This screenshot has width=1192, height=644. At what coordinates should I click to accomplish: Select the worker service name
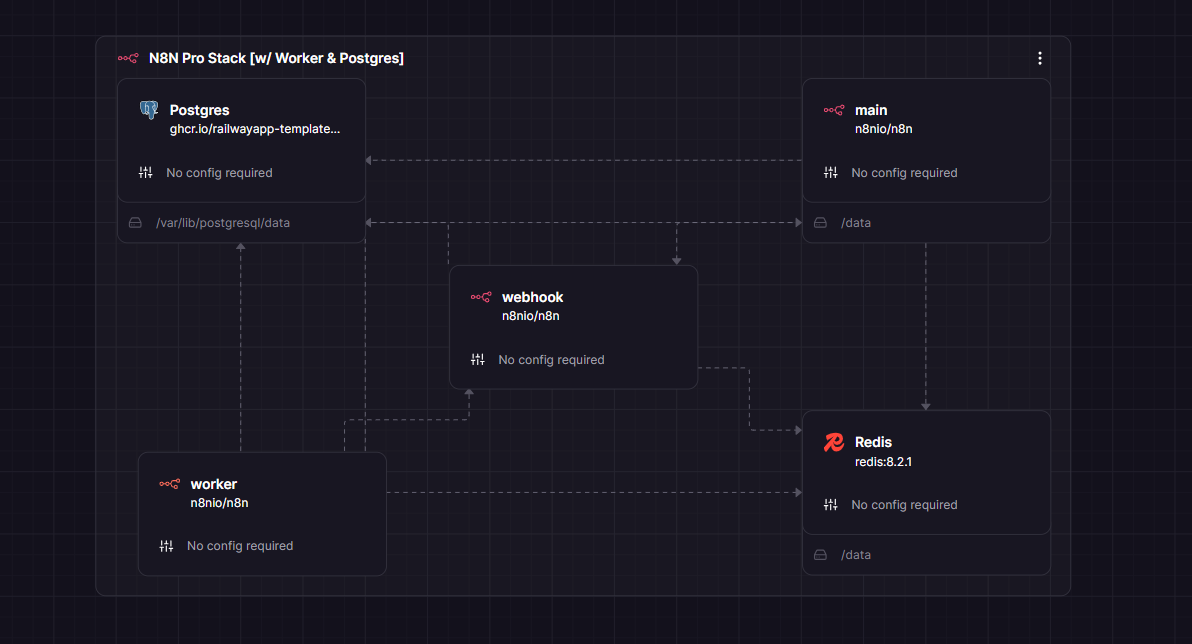[x=214, y=484]
